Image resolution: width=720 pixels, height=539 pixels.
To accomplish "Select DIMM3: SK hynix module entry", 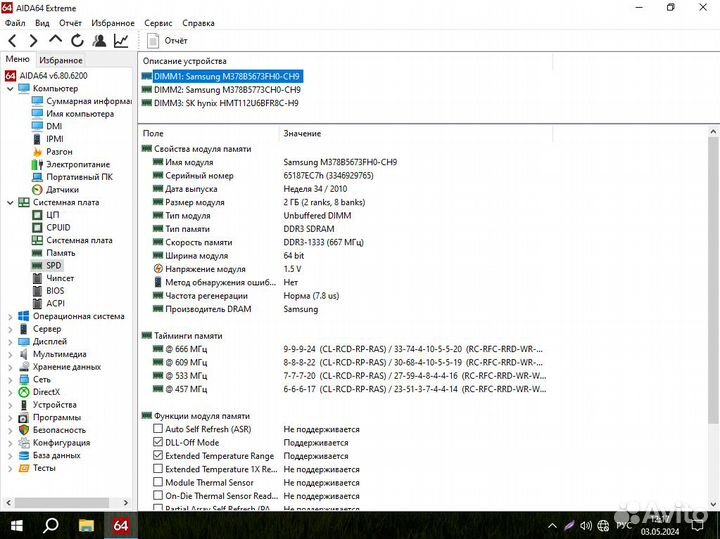I will pyautogui.click(x=224, y=102).
